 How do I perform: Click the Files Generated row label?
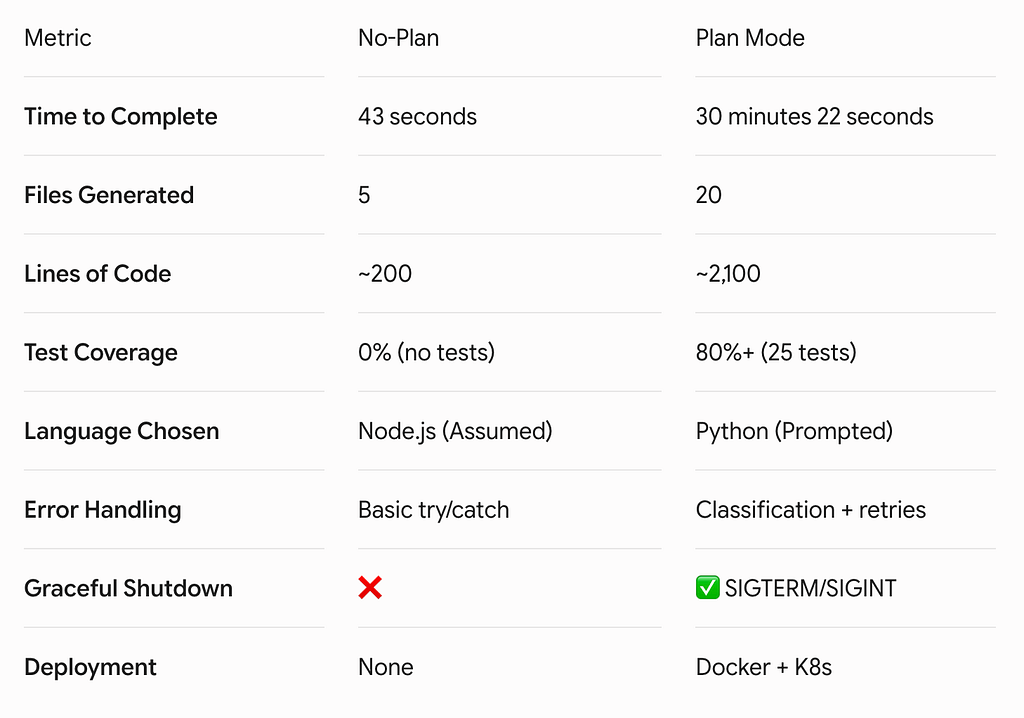[x=109, y=195]
